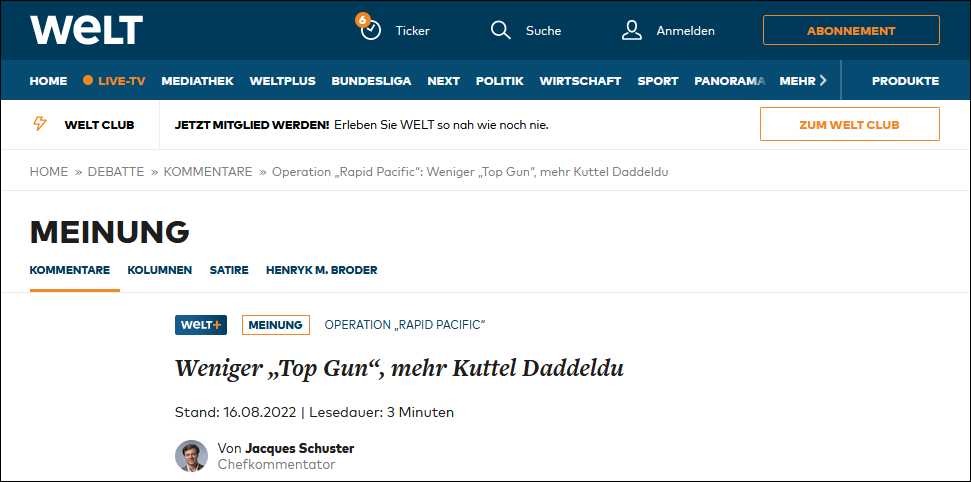Select the KOLUMNEN tab
Image resolution: width=971 pixels, height=482 pixels.
tap(160, 270)
